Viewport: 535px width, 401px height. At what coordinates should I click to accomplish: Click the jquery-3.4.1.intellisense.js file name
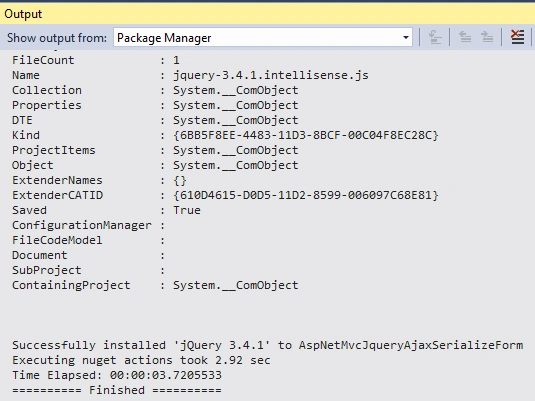271,75
